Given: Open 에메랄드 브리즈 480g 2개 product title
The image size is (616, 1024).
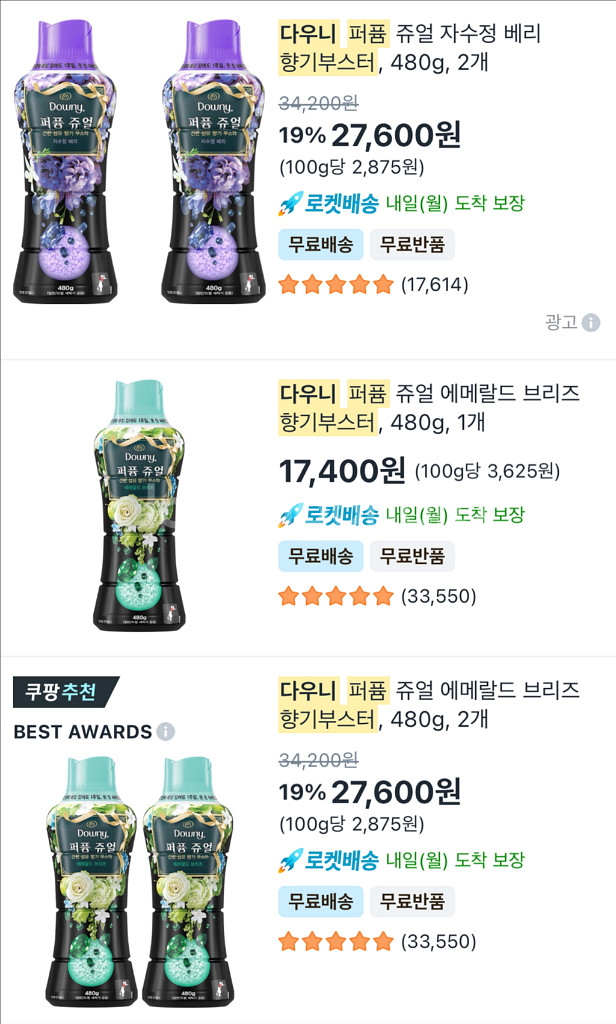Looking at the screenshot, I should 429,704.
